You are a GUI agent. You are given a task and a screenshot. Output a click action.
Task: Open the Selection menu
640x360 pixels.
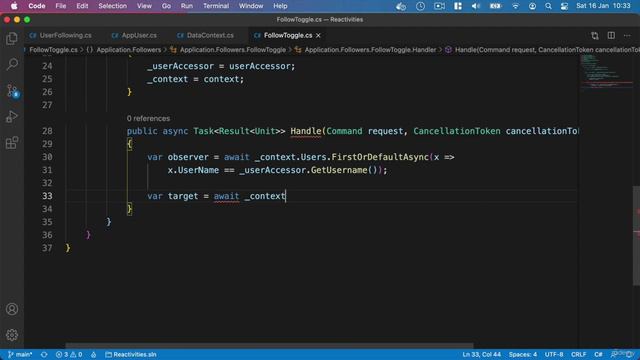click(x=112, y=6)
